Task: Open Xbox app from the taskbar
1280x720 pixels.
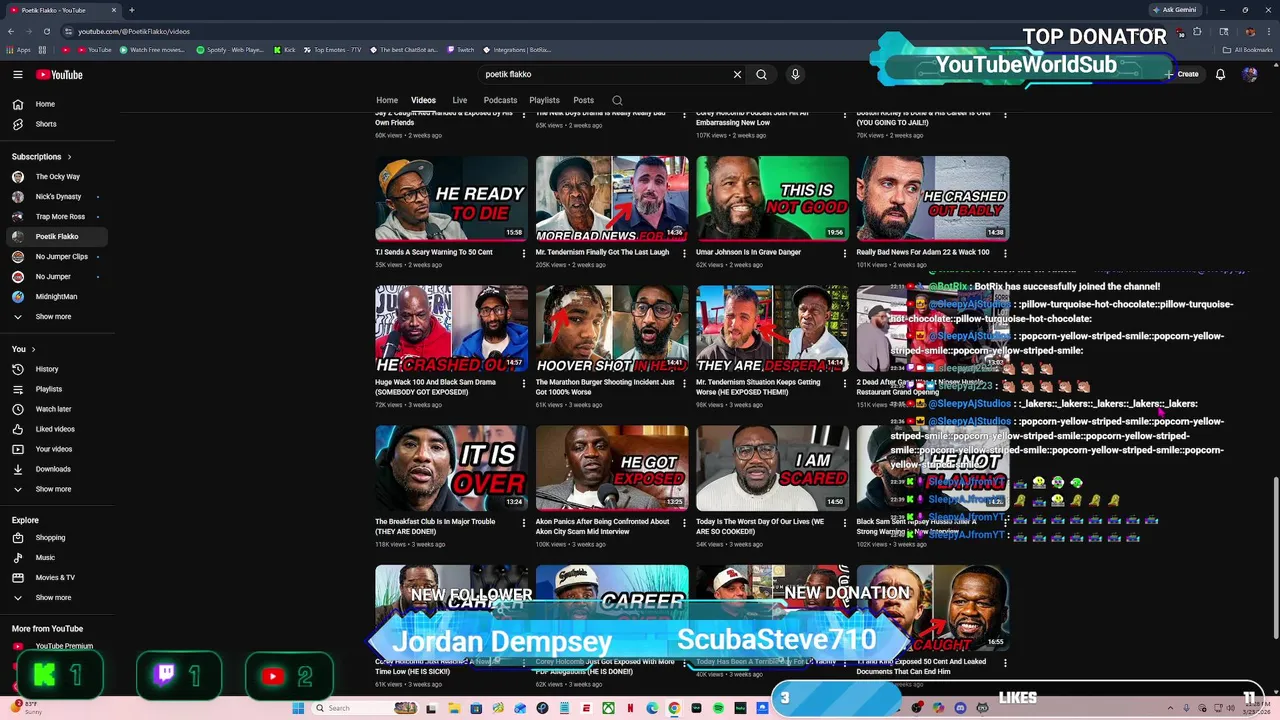Action: click(608, 708)
